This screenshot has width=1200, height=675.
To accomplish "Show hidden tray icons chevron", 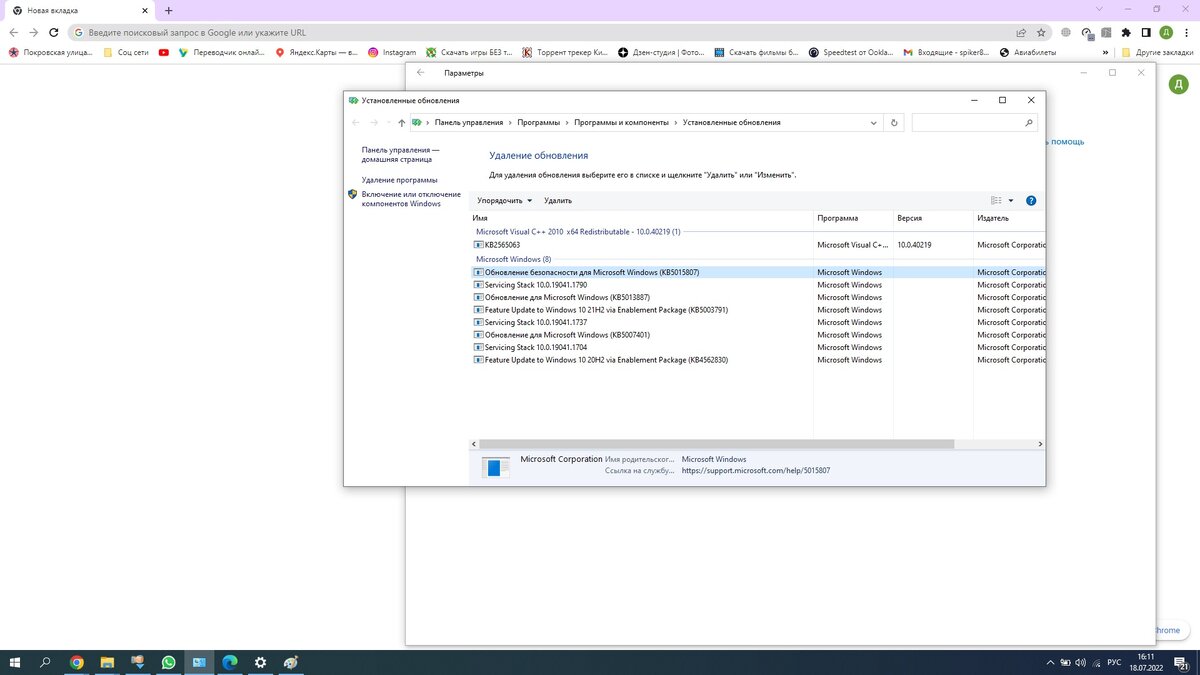I will 1048,662.
